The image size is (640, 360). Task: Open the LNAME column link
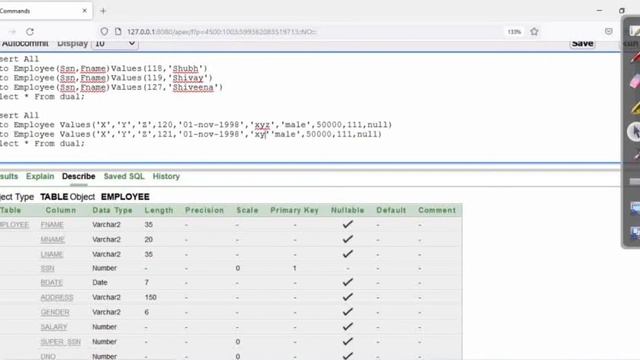coord(52,255)
